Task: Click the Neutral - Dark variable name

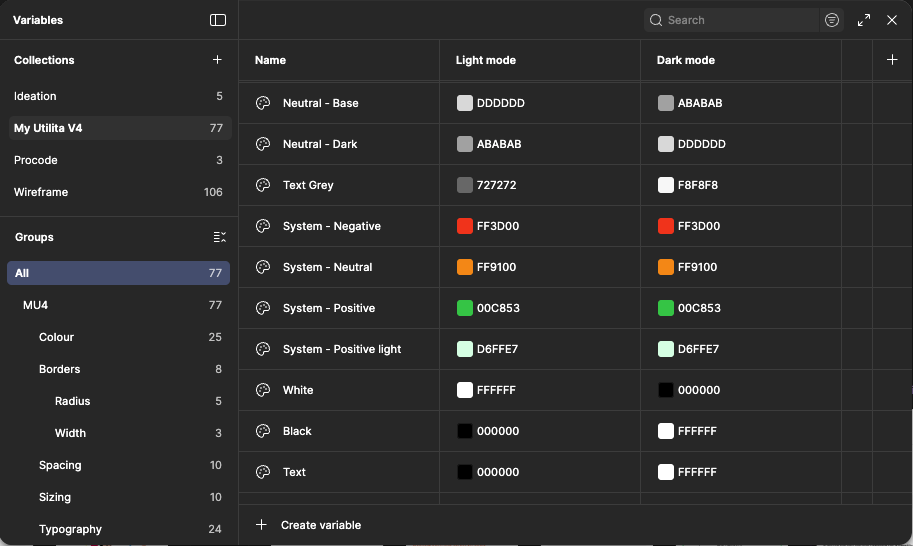Action: [320, 144]
